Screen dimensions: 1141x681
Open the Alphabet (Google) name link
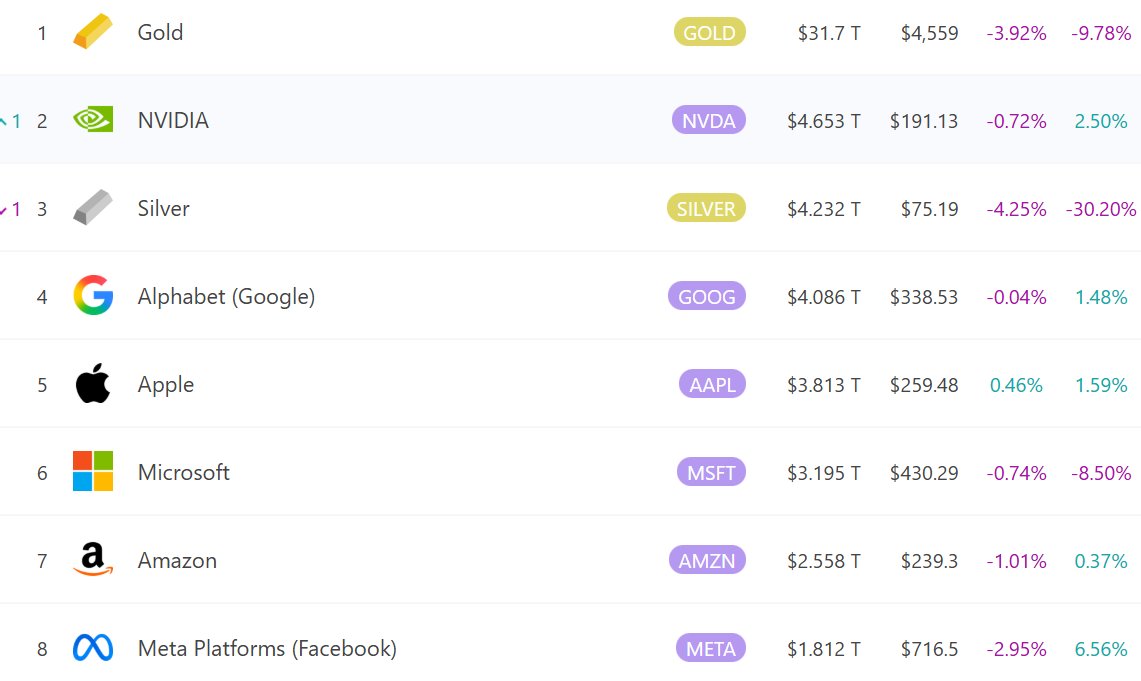(226, 296)
